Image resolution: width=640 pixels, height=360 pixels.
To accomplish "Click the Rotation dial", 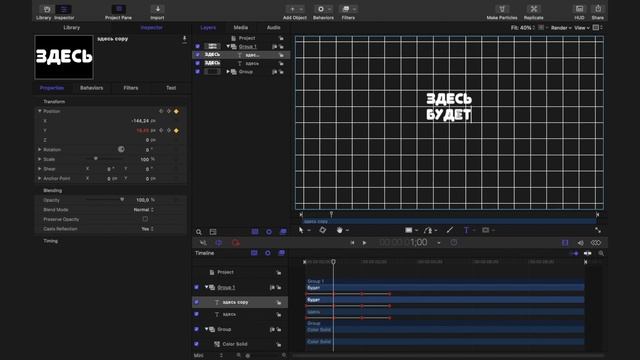I will coord(121,149).
